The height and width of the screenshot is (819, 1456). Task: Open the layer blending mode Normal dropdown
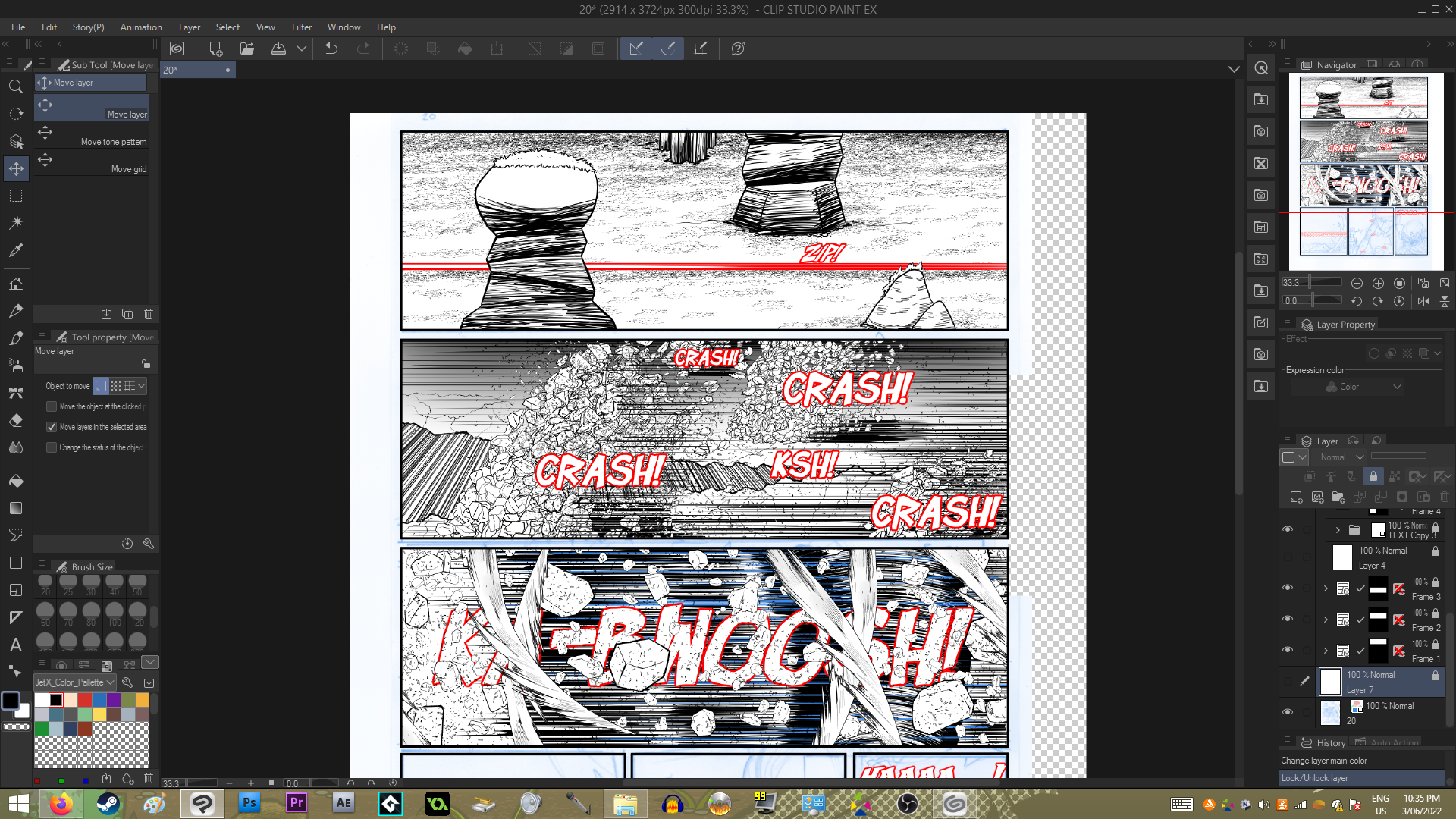point(1341,457)
